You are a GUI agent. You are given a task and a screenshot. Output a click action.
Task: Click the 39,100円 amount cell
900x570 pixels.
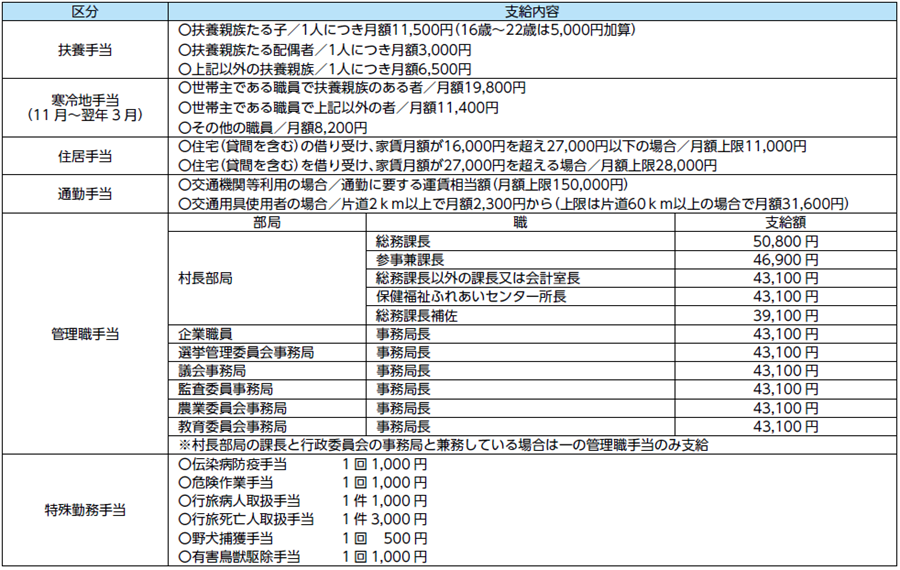tap(785, 315)
